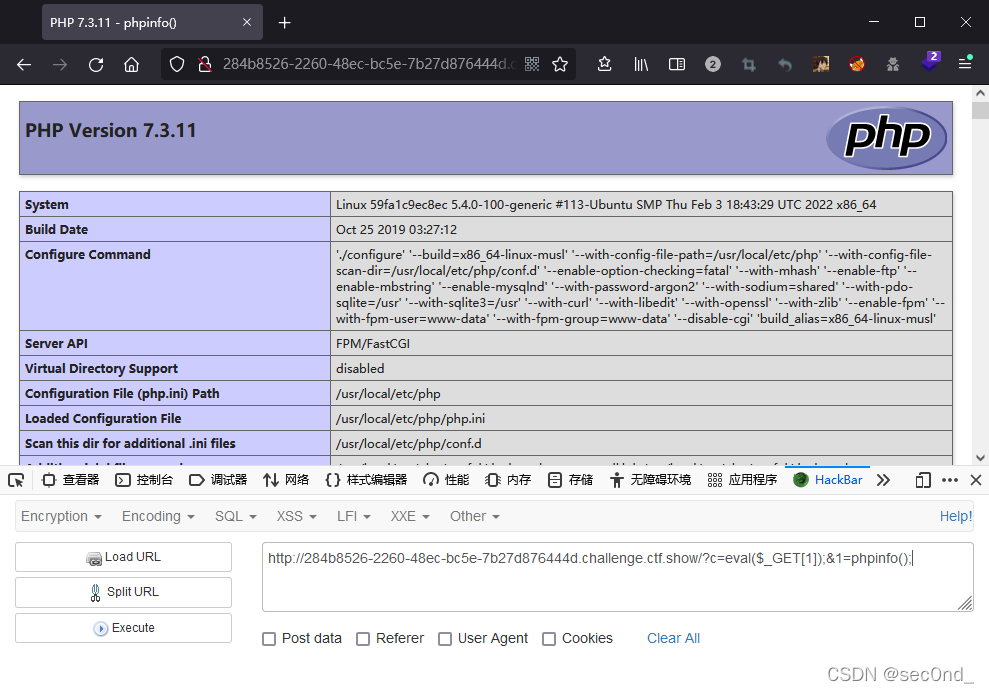Viewport: 989px width, 693px height.
Task: Switch to the 网络 network tab
Action: pos(286,480)
